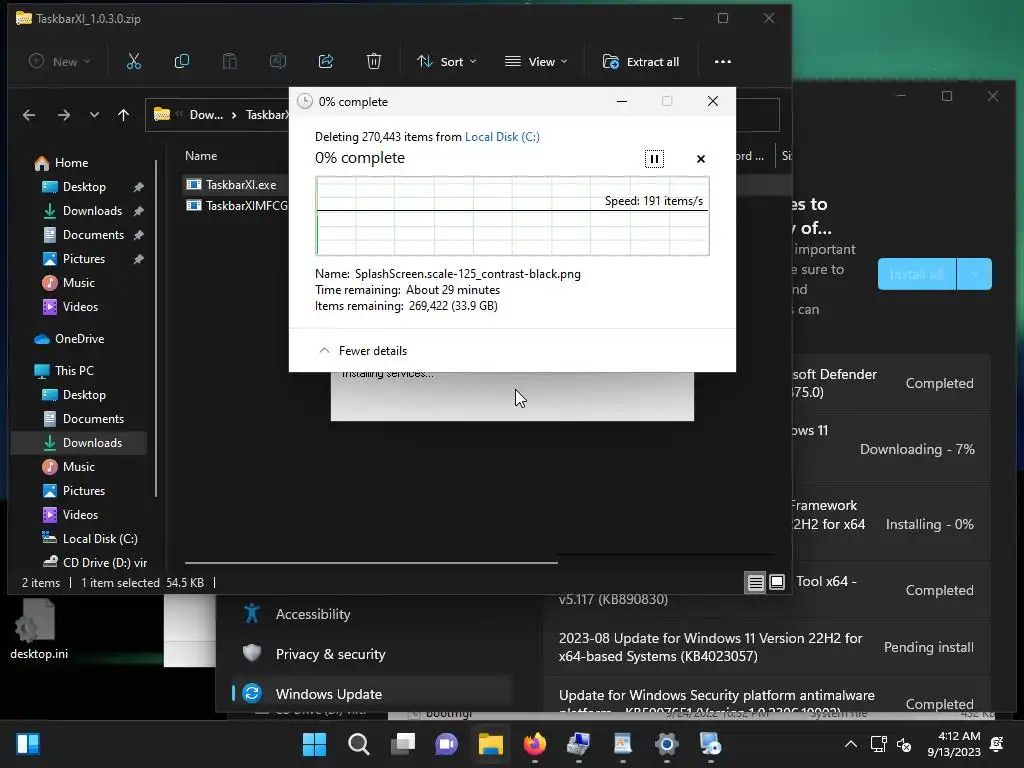Open the notification bell in the tray
1024x768 pixels.
tap(997, 744)
